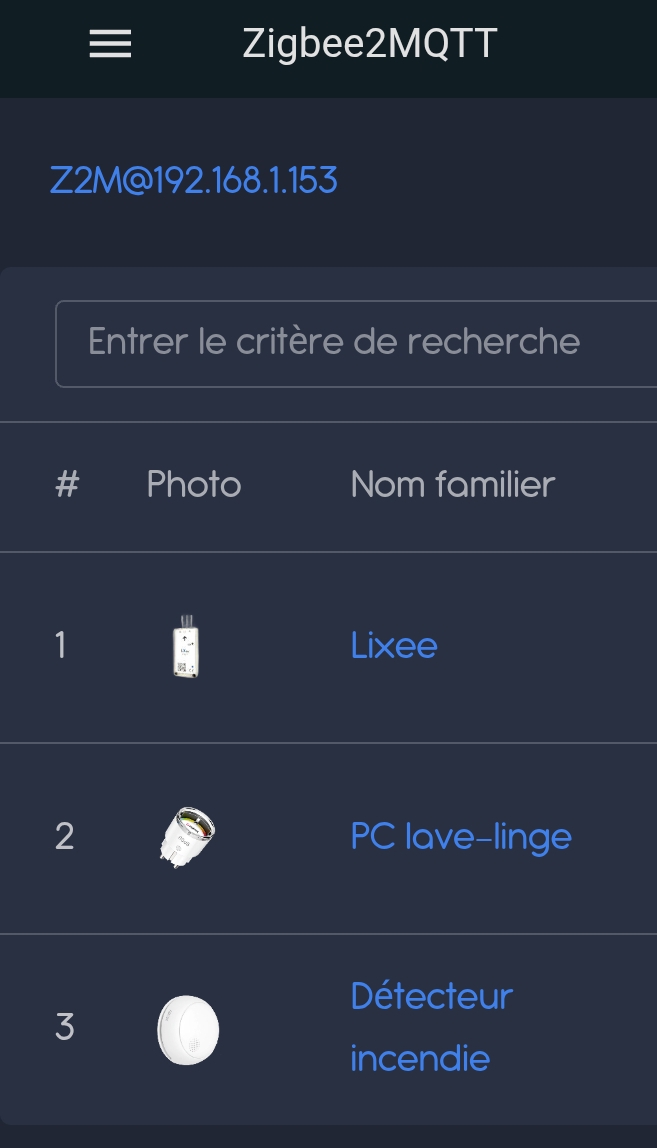Open the PC lave-linge device link
Viewport: 657px width, 1148px height.
tap(461, 836)
